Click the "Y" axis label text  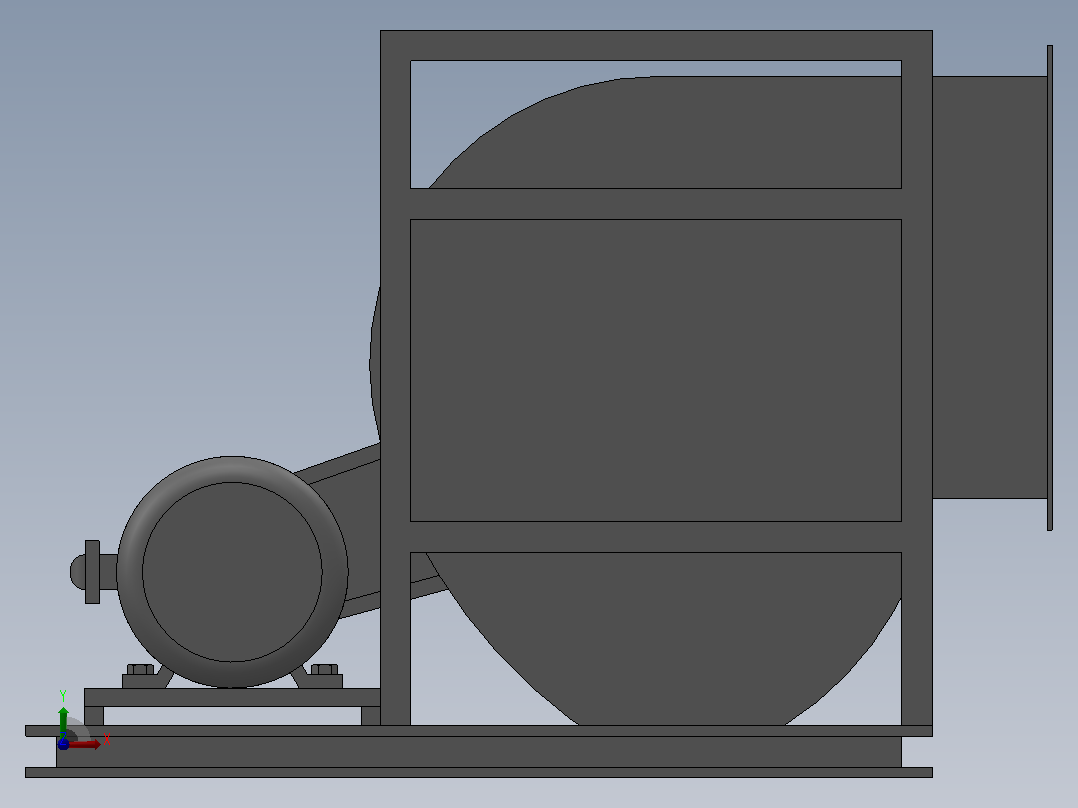(x=63, y=696)
